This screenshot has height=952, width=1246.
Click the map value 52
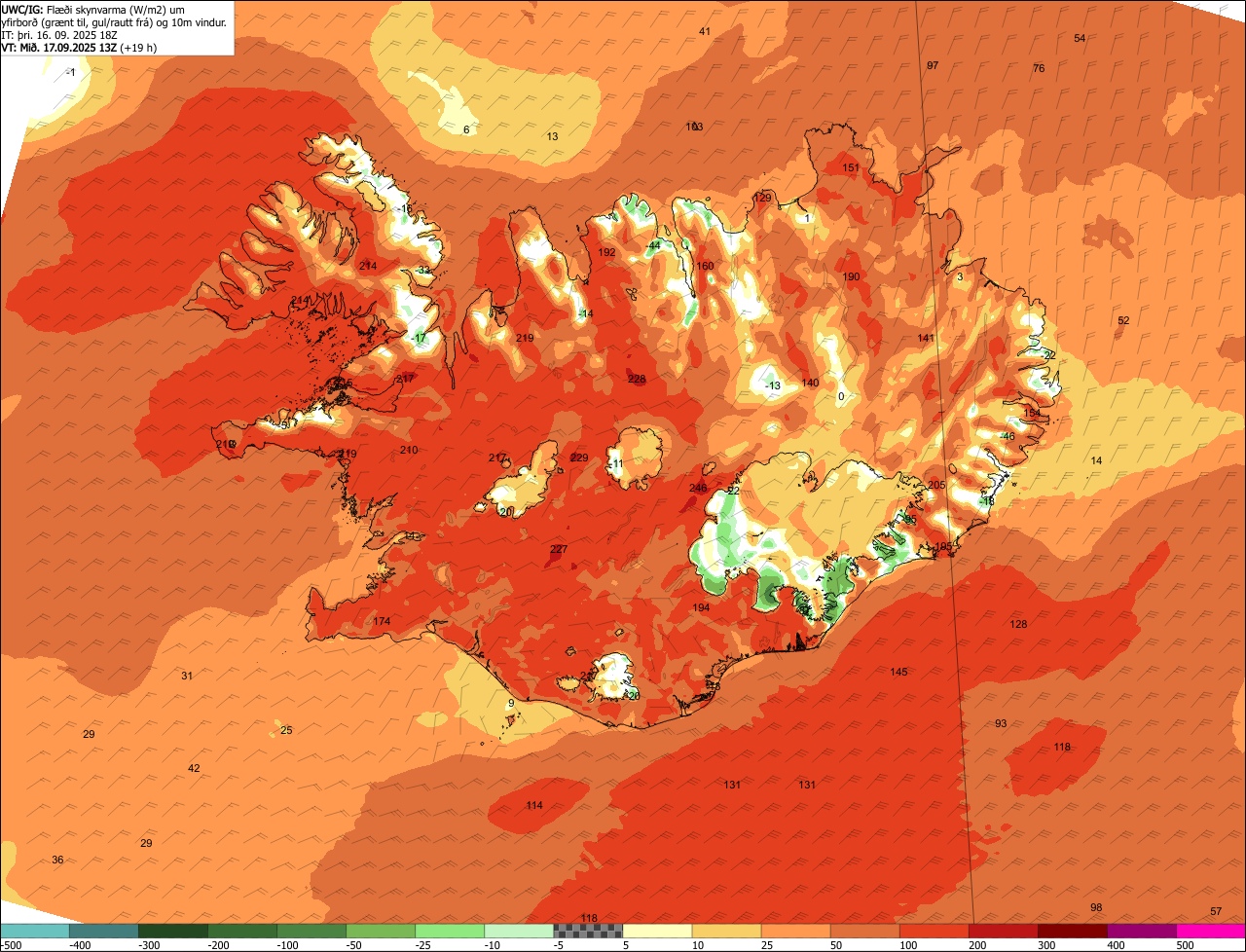[1123, 321]
